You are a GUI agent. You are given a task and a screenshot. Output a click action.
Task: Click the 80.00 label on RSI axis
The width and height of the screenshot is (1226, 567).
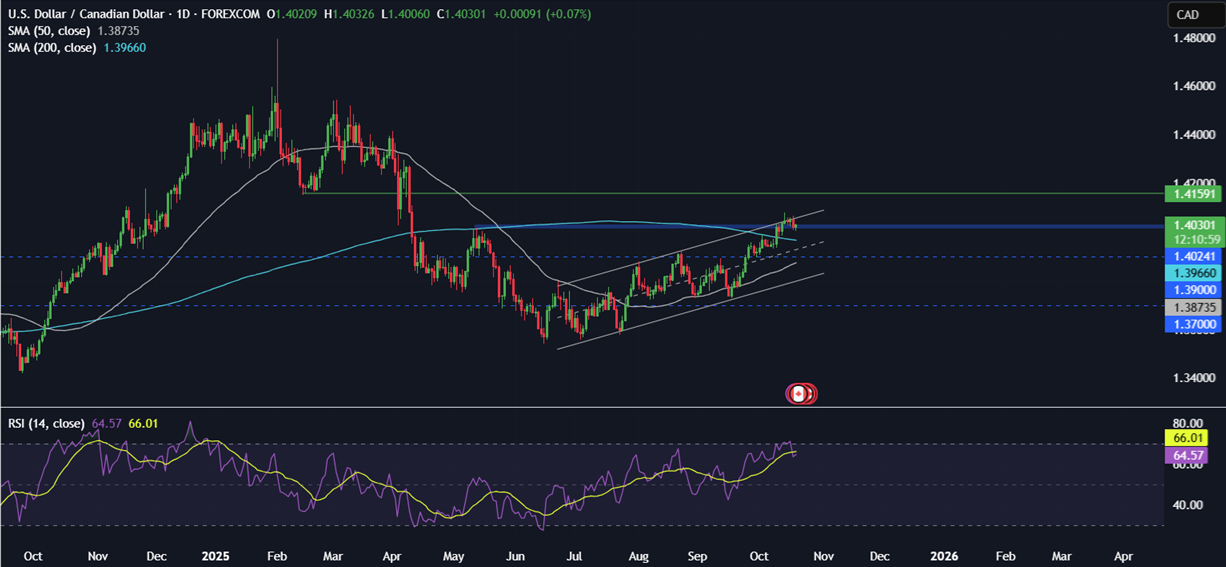[1186, 423]
